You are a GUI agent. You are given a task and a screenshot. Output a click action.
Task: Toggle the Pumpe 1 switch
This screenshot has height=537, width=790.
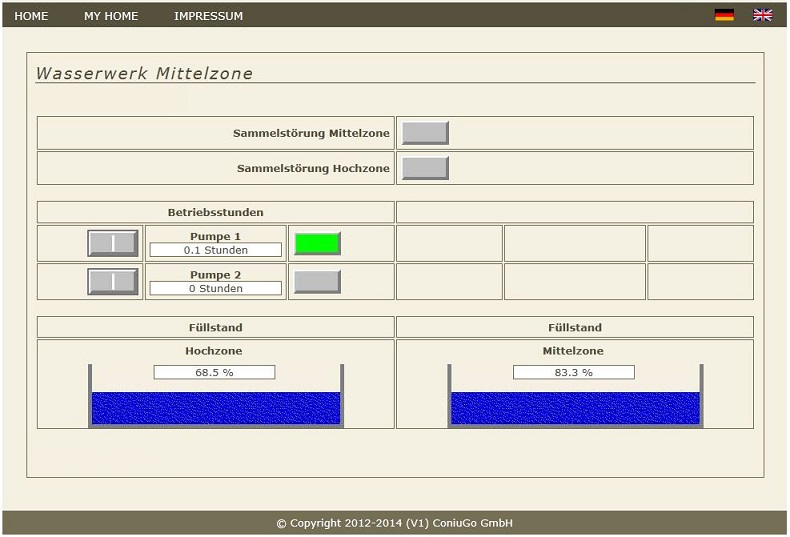(x=113, y=243)
